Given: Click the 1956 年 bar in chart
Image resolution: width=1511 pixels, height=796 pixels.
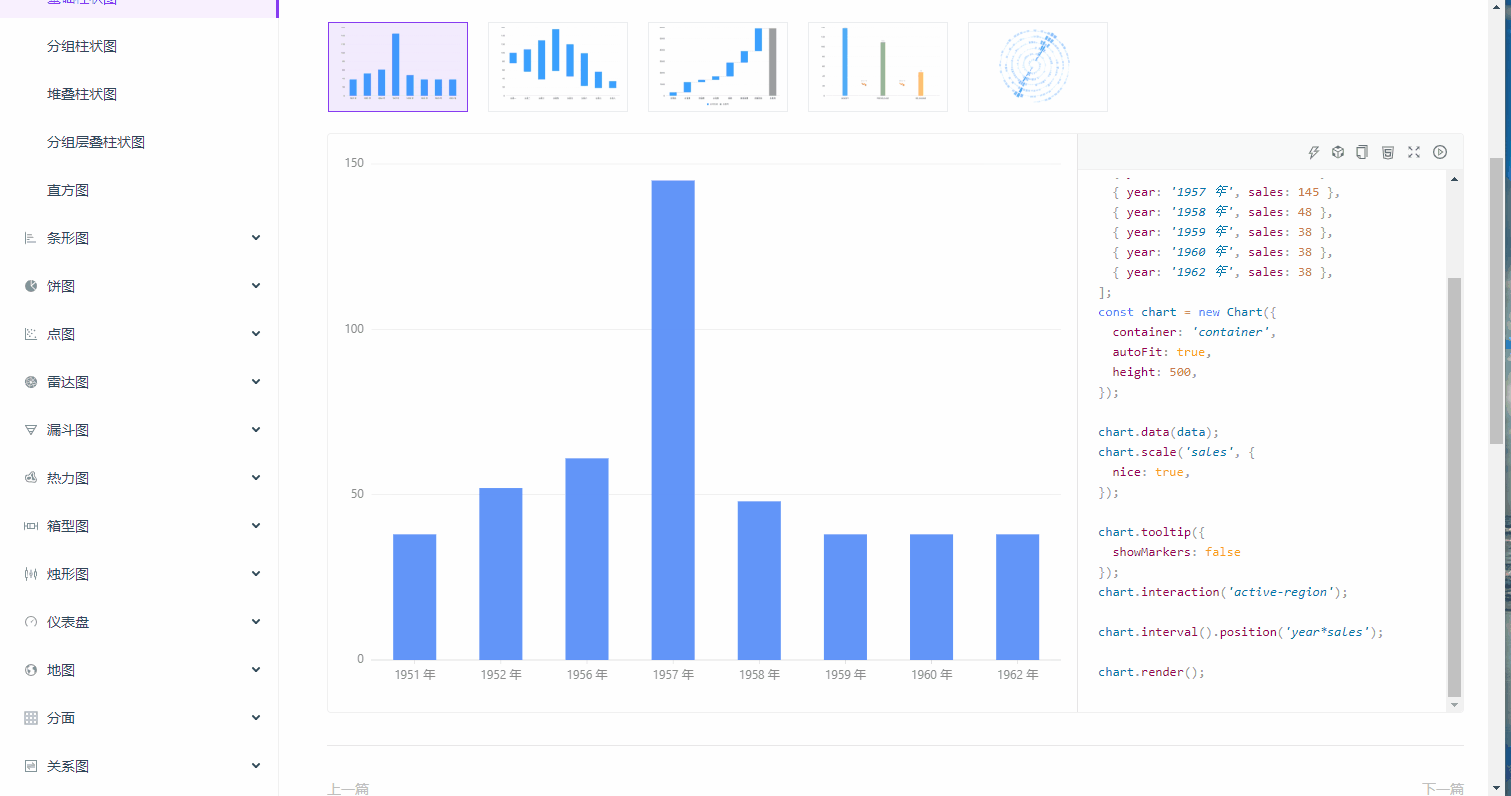Looking at the screenshot, I should coord(587,559).
